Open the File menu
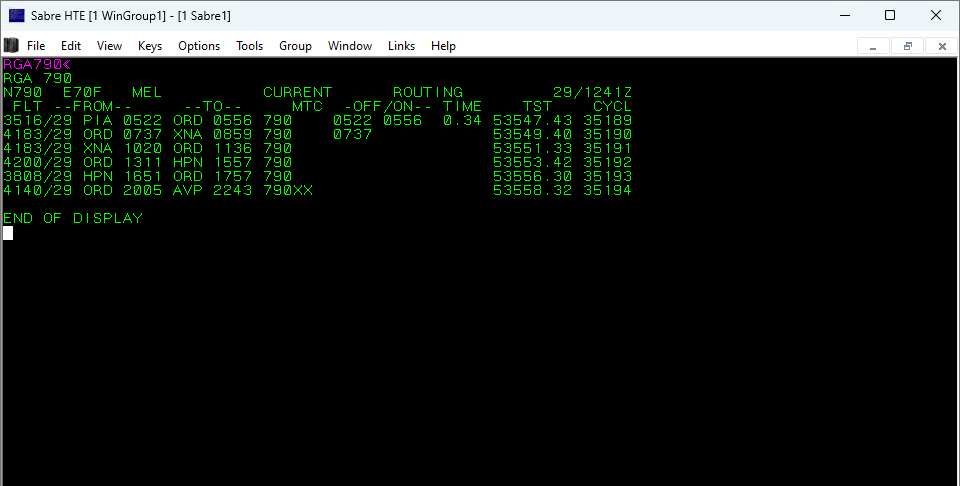Viewport: 960px width, 486px height. (36, 46)
